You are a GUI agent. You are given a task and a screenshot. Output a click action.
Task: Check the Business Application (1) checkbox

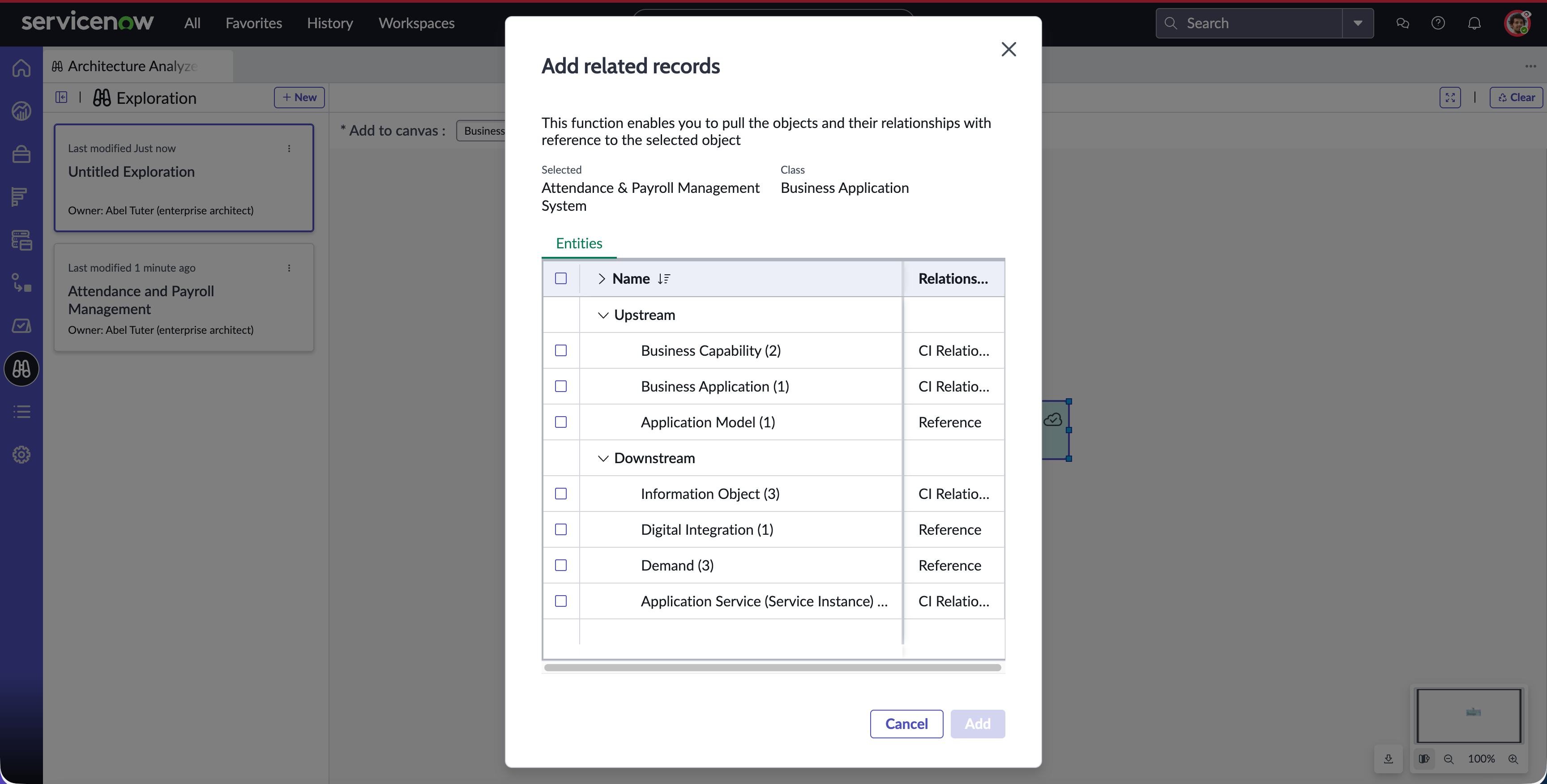561,386
